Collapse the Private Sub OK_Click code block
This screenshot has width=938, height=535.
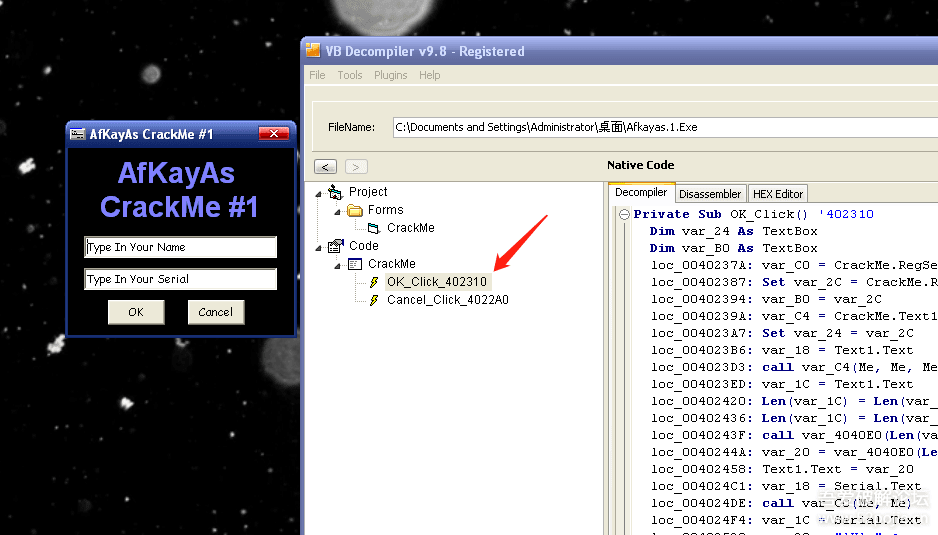coord(624,214)
